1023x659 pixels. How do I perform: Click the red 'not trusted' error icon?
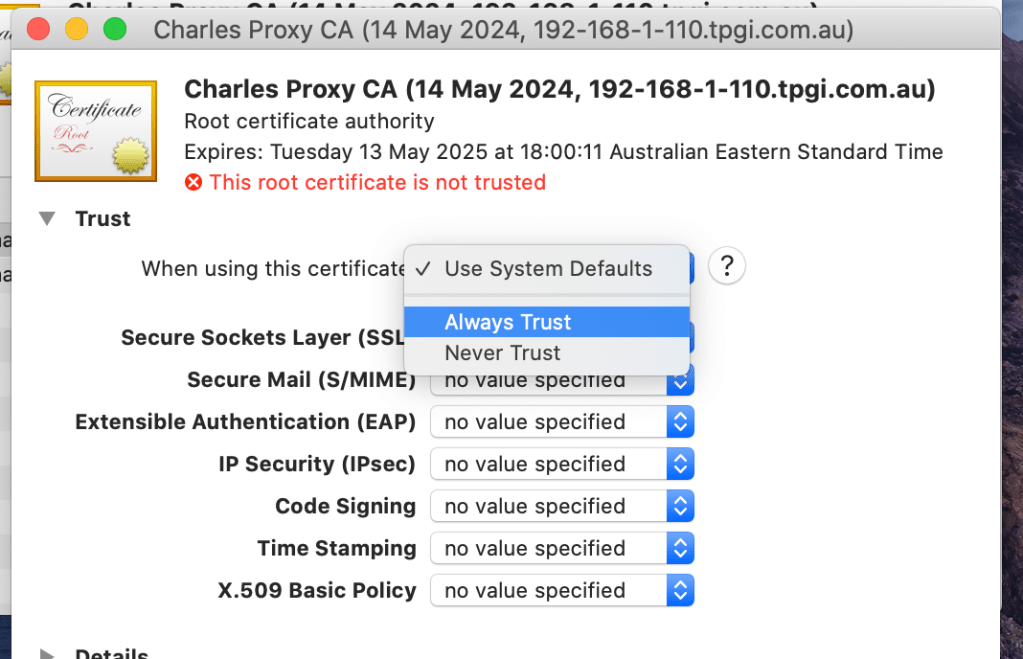coord(193,183)
